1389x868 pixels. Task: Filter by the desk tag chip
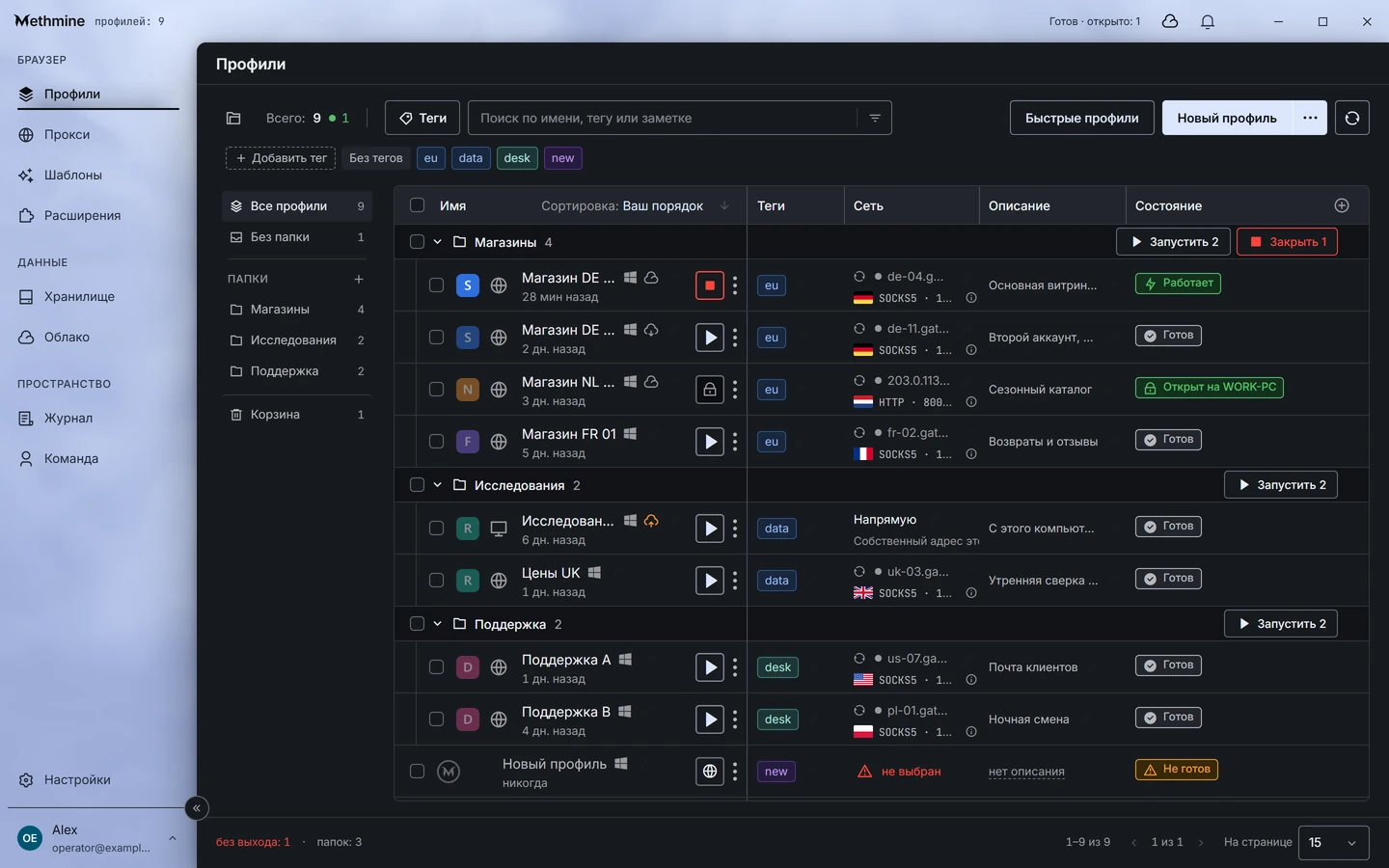(517, 158)
